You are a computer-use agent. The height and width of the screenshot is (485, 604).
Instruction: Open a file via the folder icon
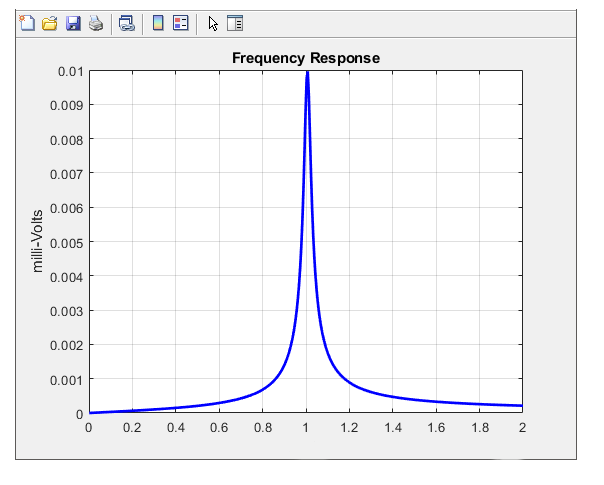click(x=50, y=23)
